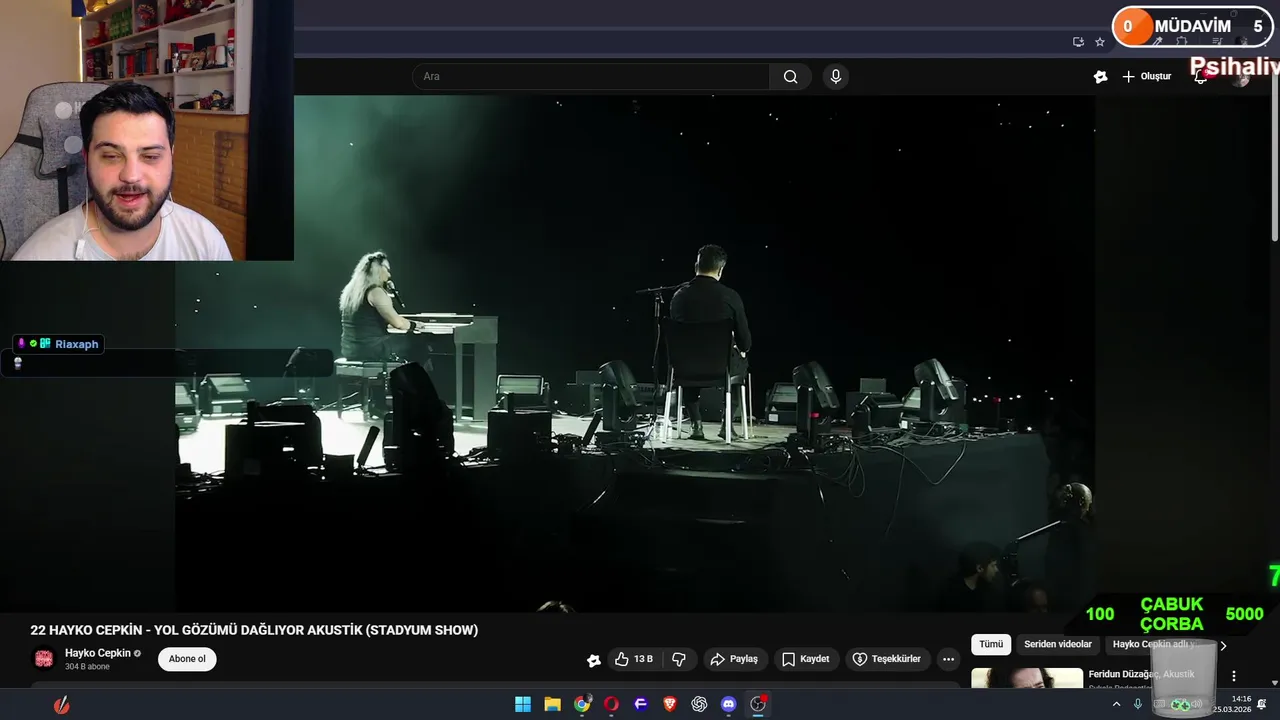
Task: Open Opera browser from the taskbar
Action: (x=611, y=704)
